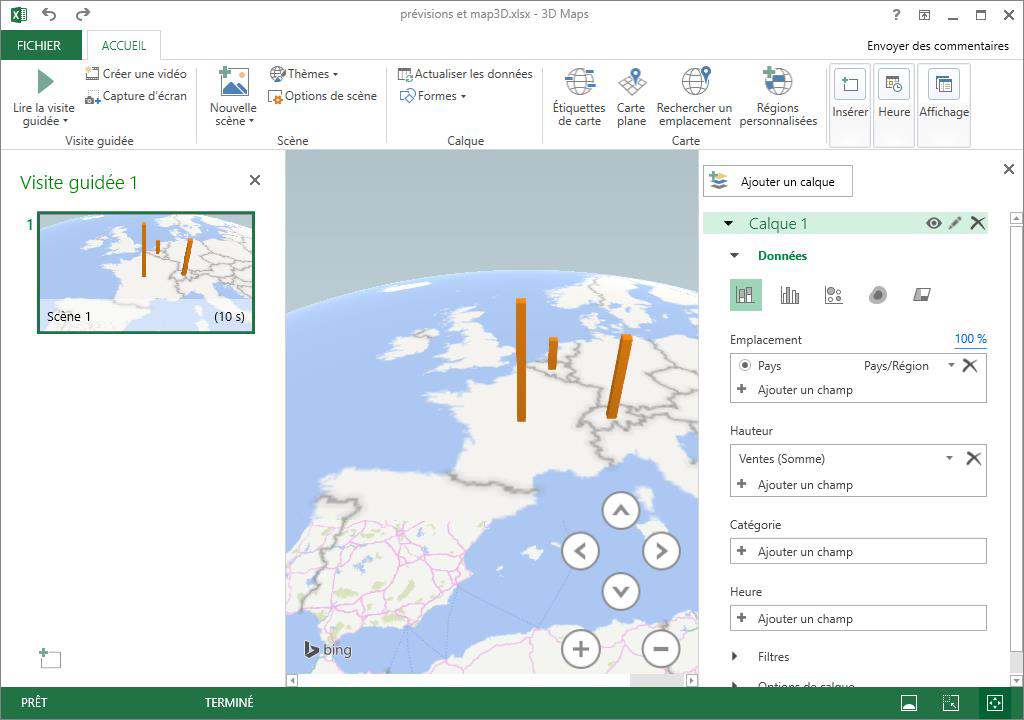Select the Pays radio button

tap(745, 366)
